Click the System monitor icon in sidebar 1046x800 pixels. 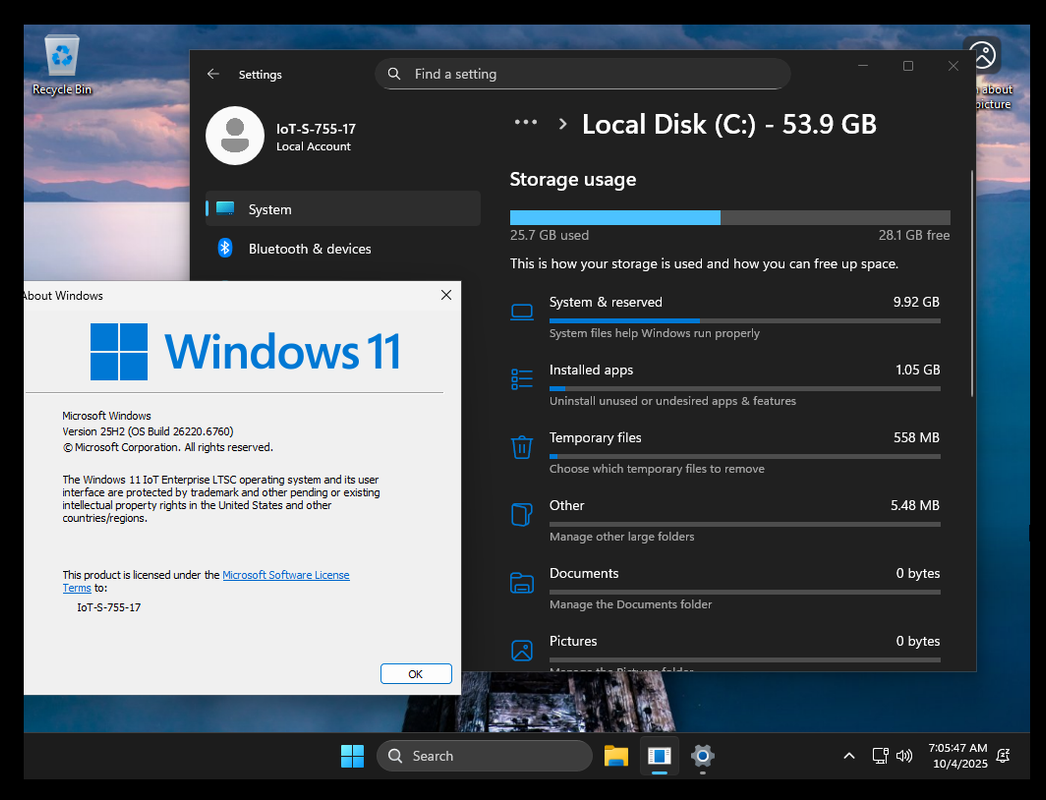[225, 209]
